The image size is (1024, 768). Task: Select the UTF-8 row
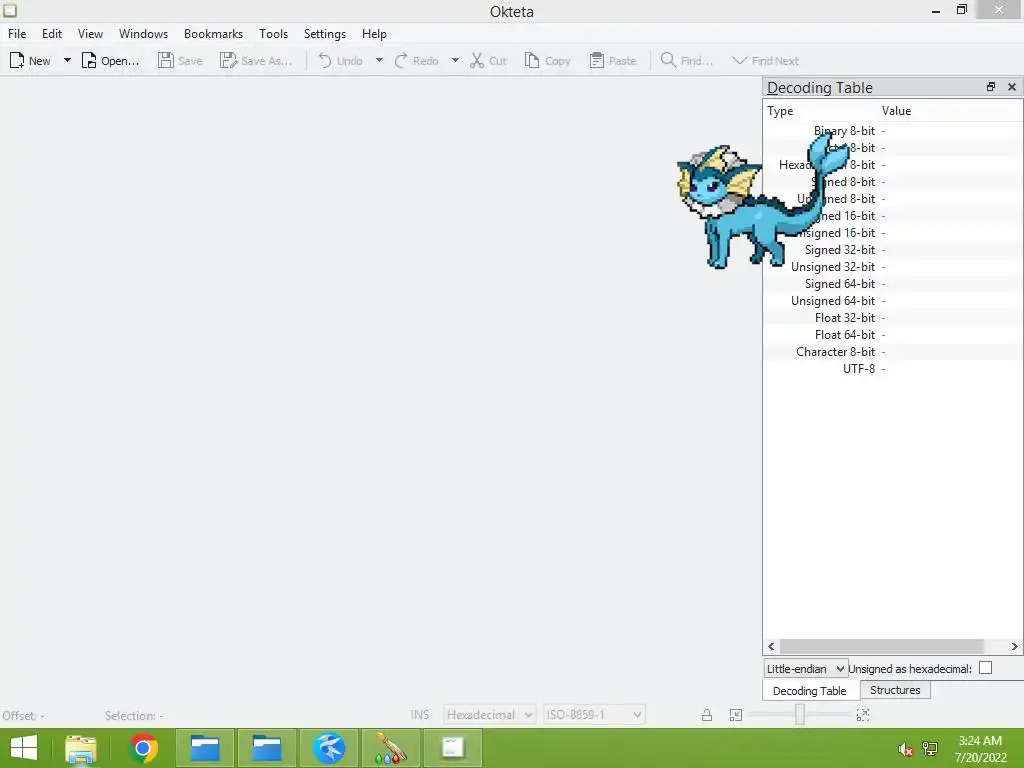(x=893, y=369)
